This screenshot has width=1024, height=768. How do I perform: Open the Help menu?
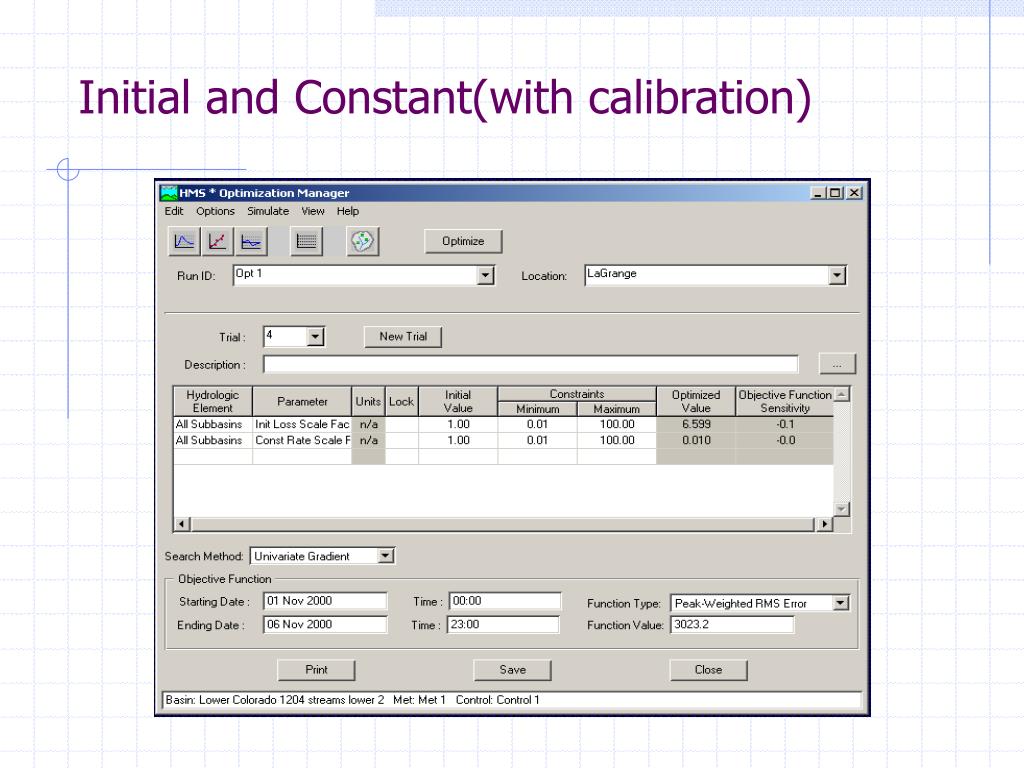[348, 211]
